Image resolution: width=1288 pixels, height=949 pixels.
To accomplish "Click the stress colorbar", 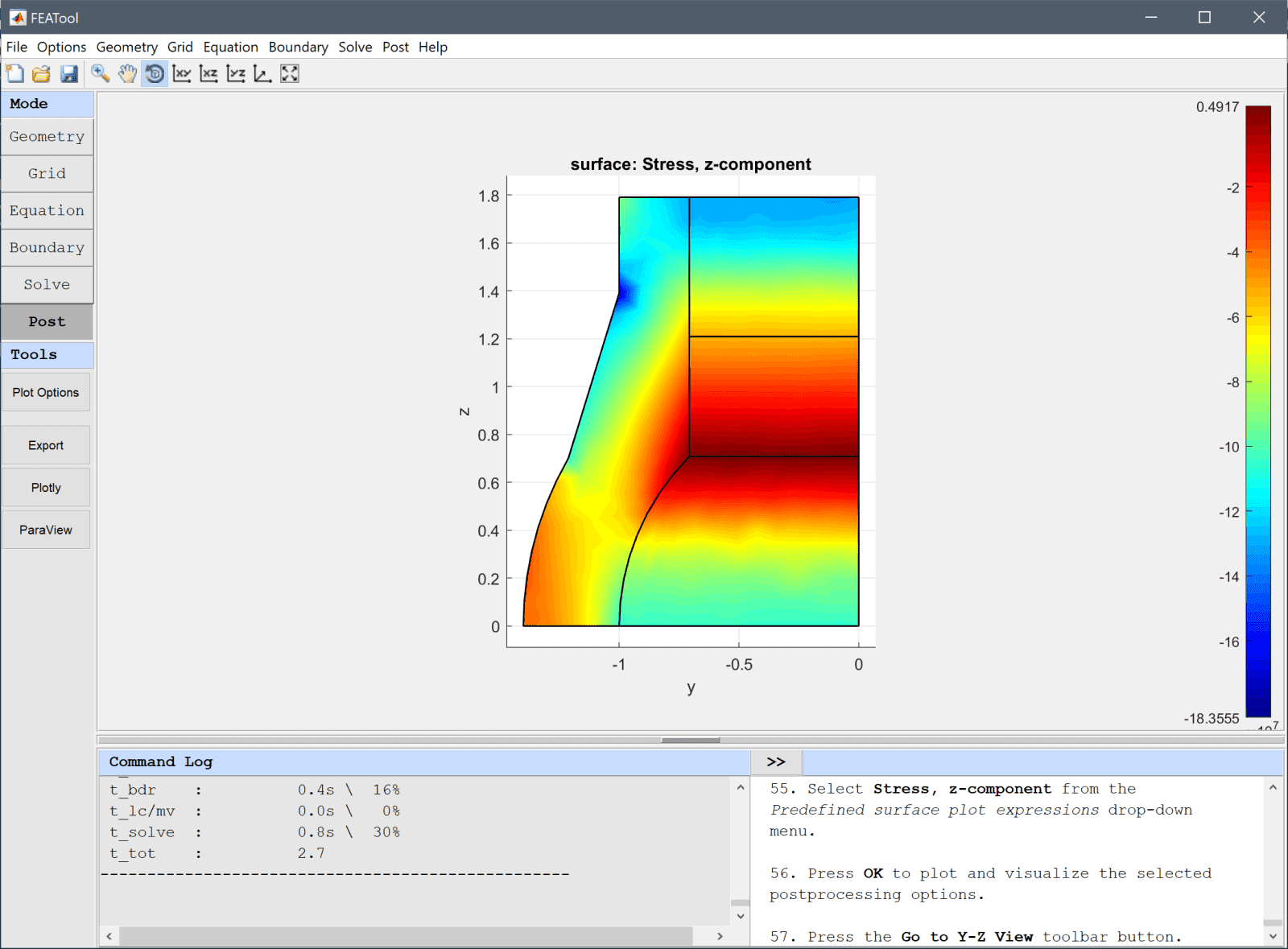I will [x=1258, y=411].
